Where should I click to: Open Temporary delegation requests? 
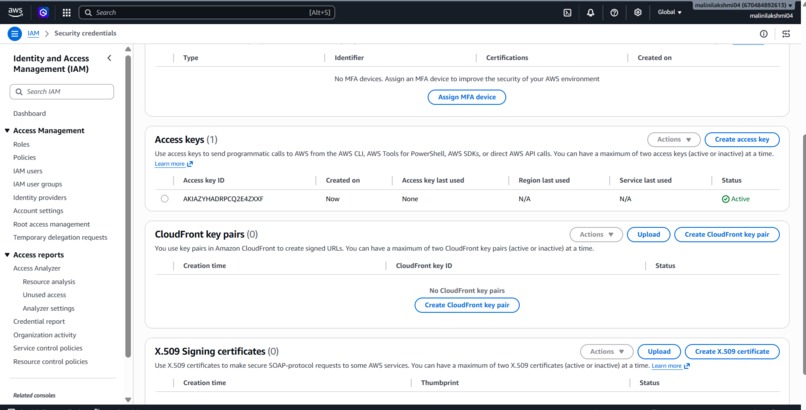pyautogui.click(x=60, y=237)
